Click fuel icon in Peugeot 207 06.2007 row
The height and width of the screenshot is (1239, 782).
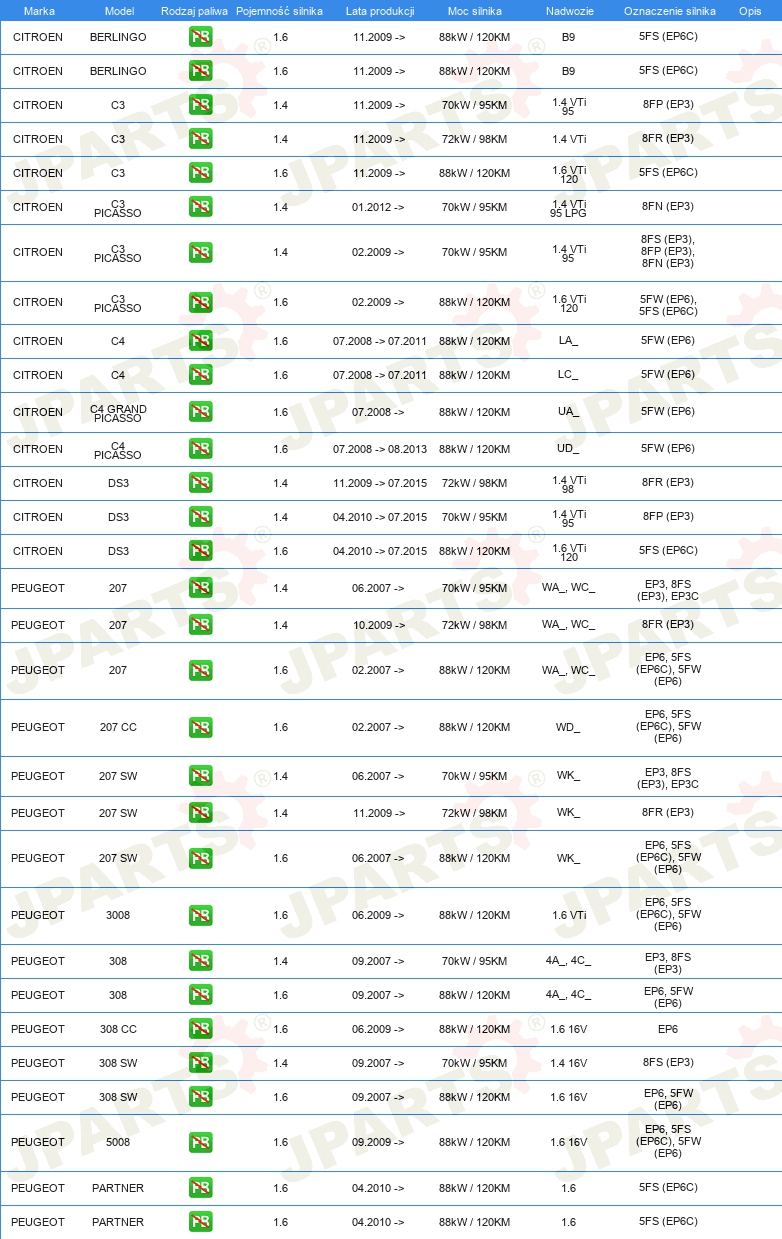point(200,588)
